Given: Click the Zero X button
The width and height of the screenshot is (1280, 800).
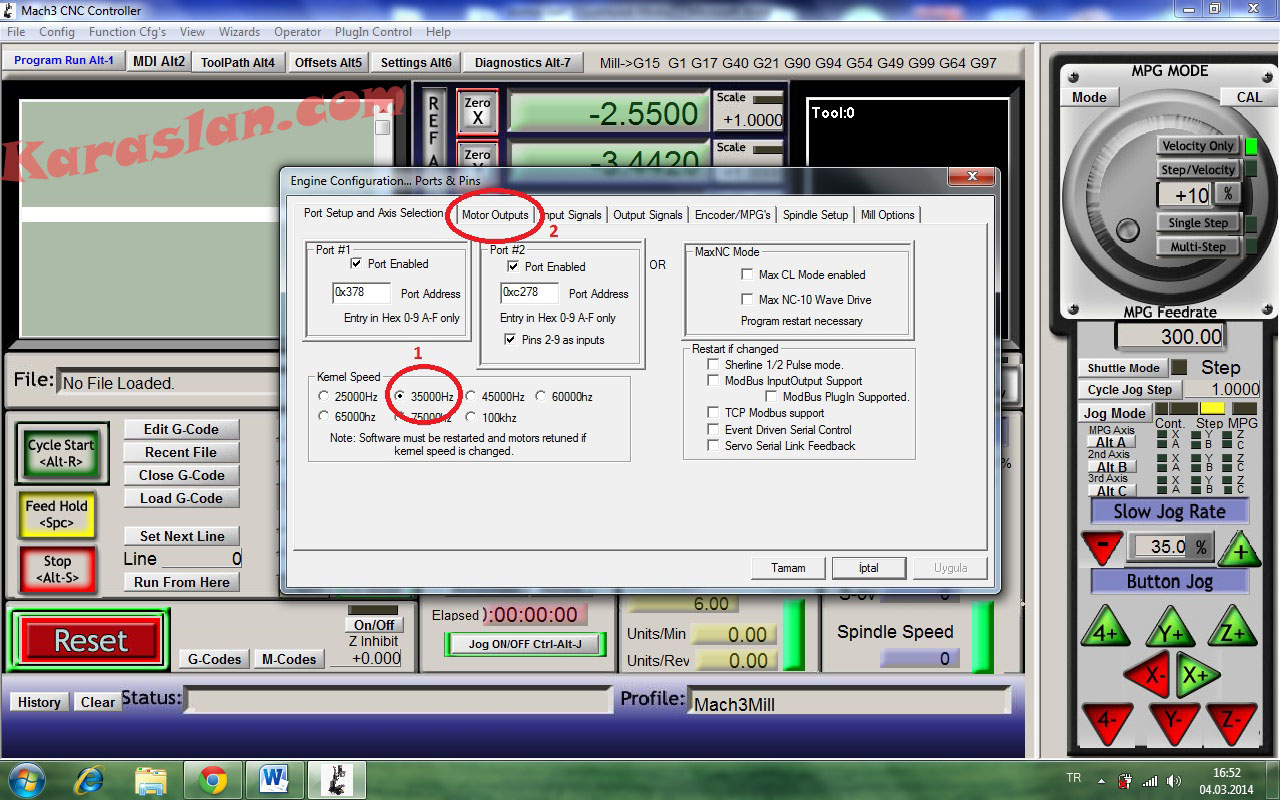Looking at the screenshot, I should [x=477, y=110].
